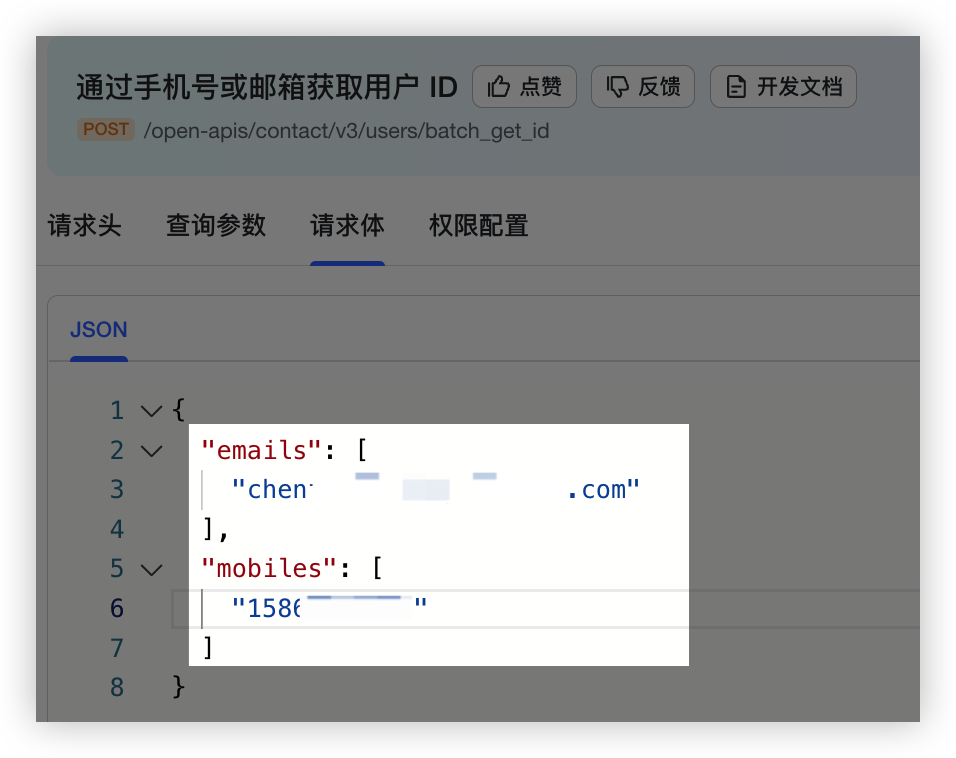Click the "mobiles" key in the JSON
This screenshot has width=956, height=758.
click(x=268, y=569)
